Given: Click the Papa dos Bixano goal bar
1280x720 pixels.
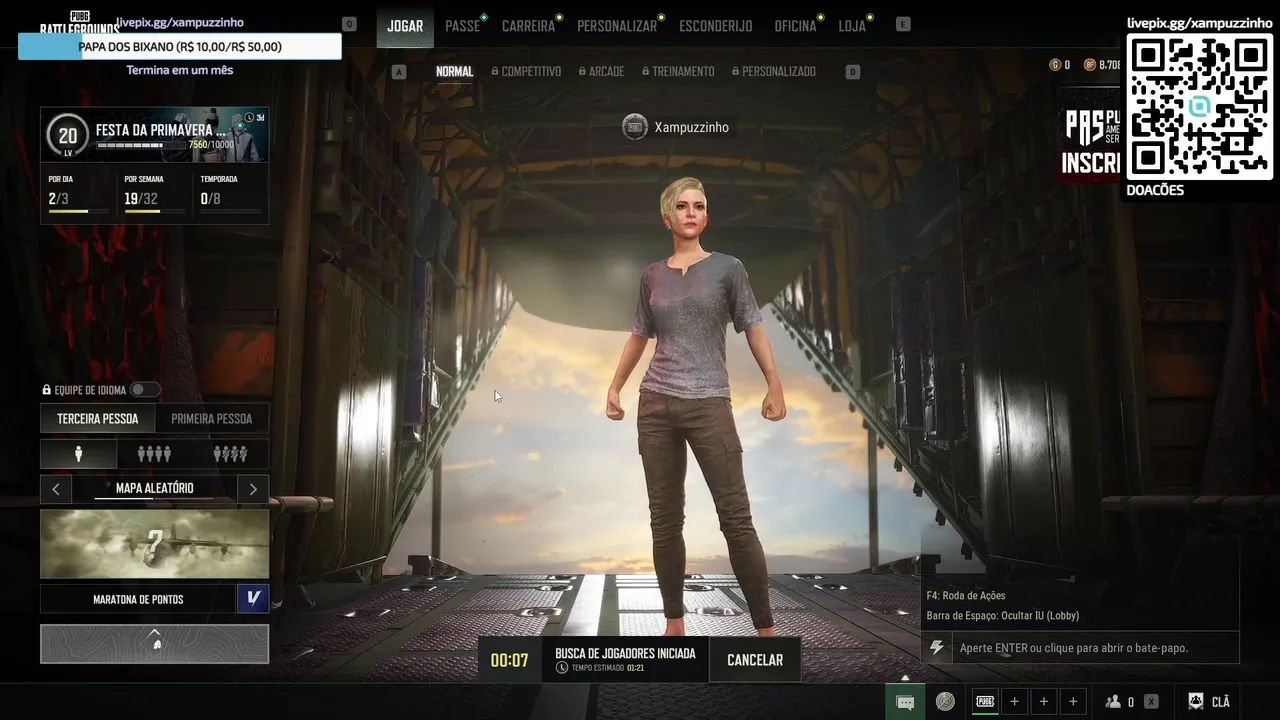Looking at the screenshot, I should click(x=180, y=46).
